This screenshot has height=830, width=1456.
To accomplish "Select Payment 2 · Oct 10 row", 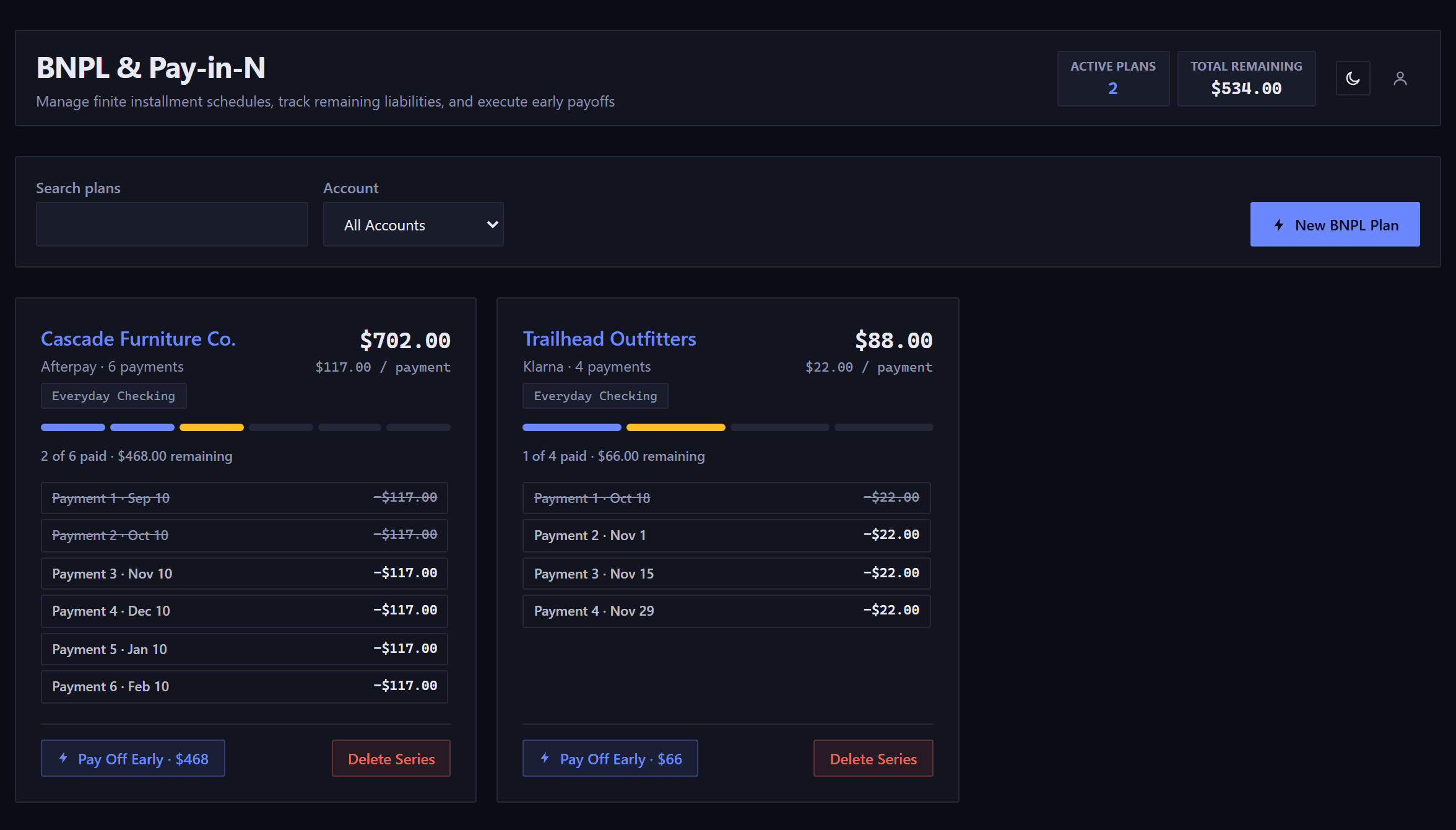I will 245,535.
